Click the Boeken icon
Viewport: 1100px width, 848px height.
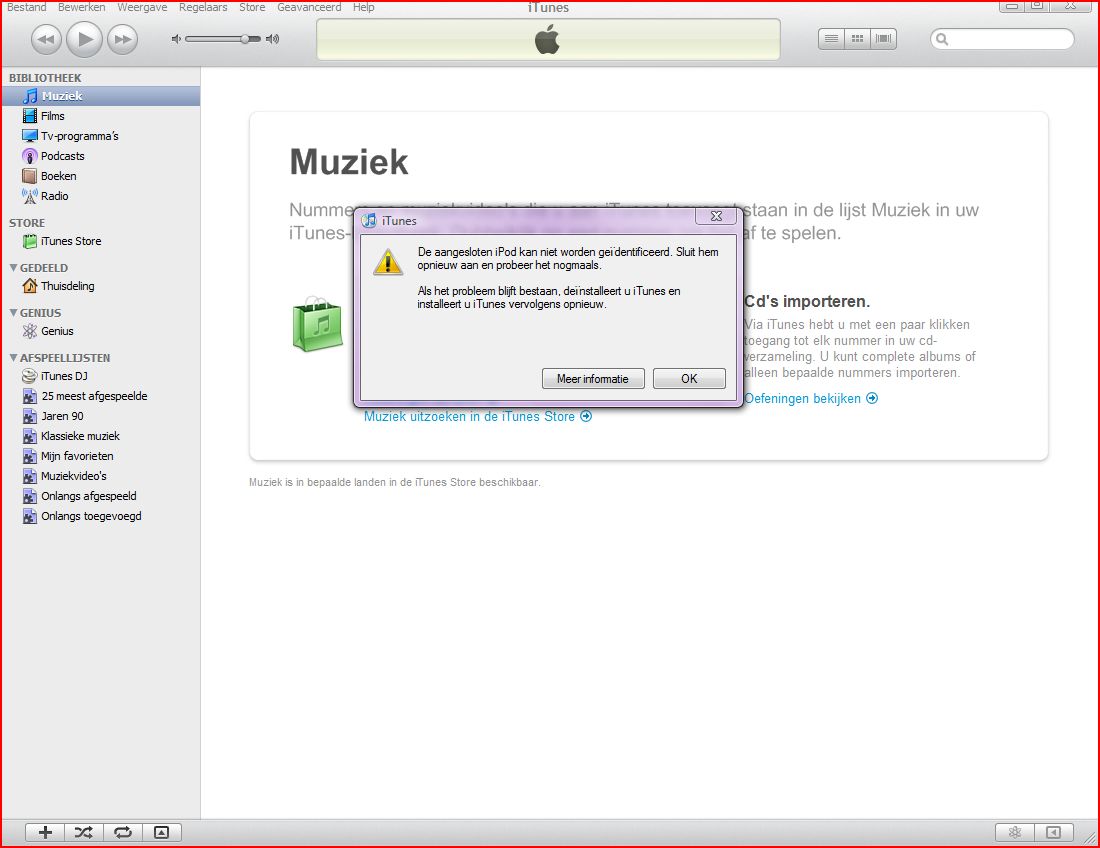[29, 176]
